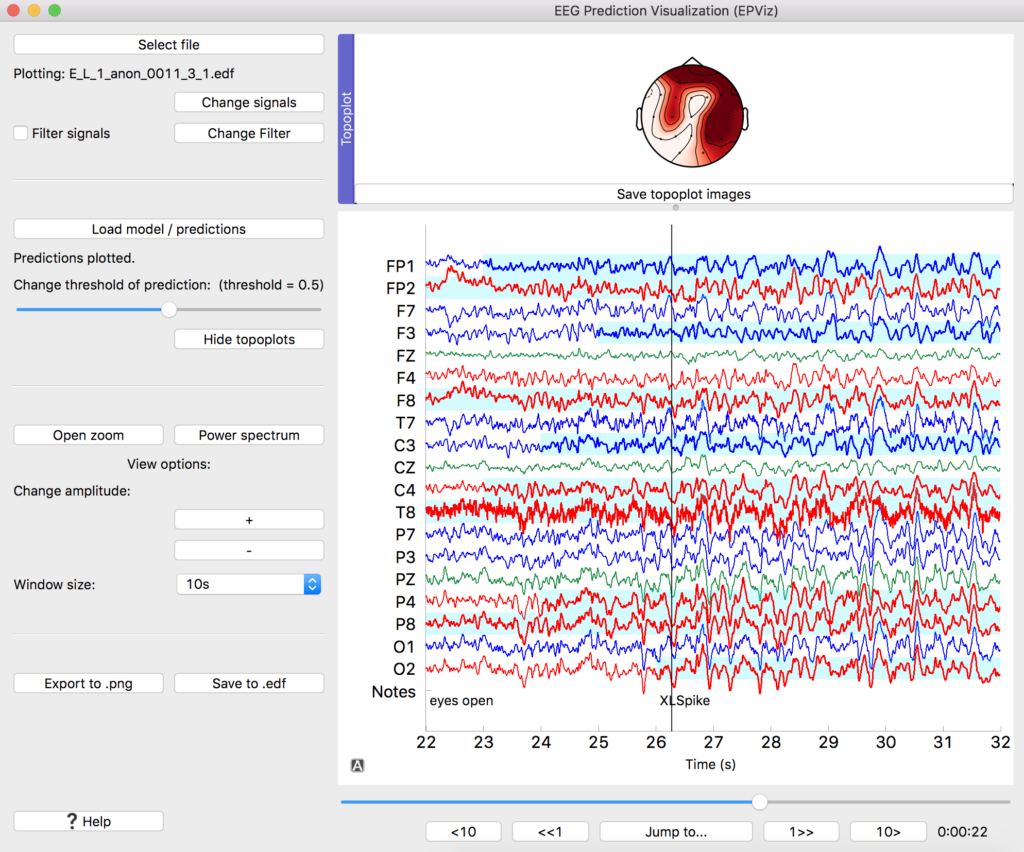Jump forward ten seconds with "10>"

tap(888, 831)
